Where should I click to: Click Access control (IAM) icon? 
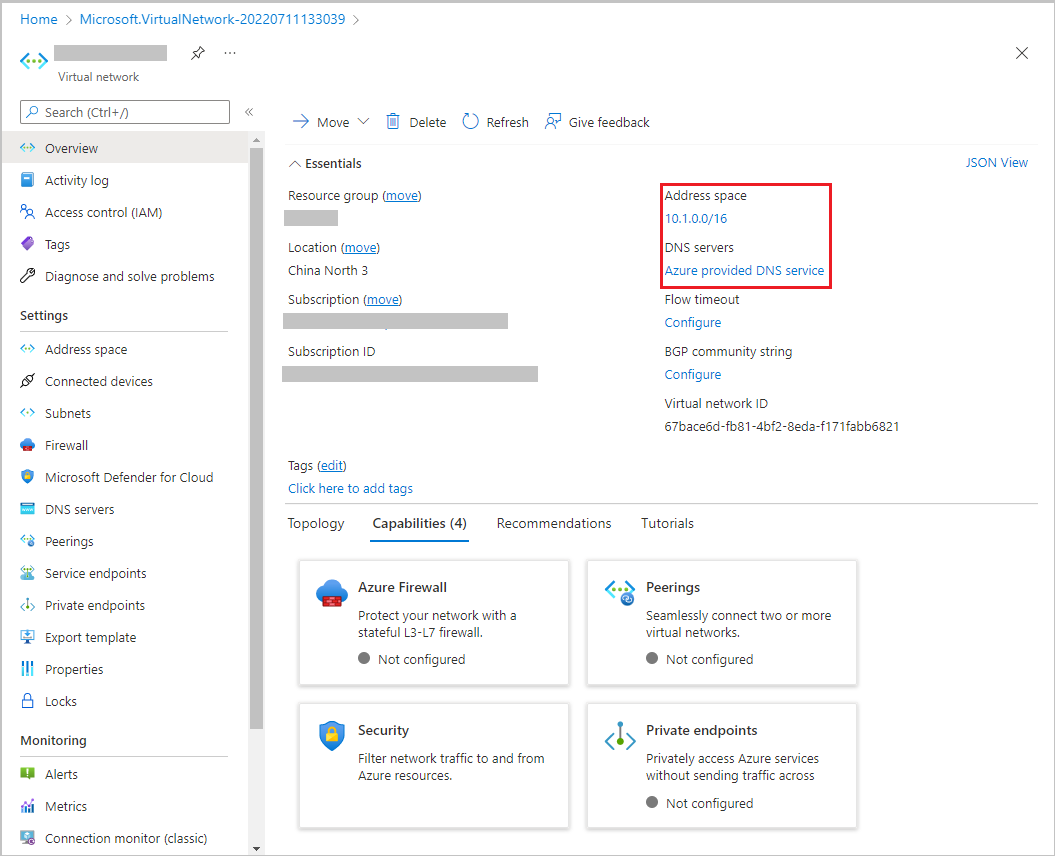(28, 212)
